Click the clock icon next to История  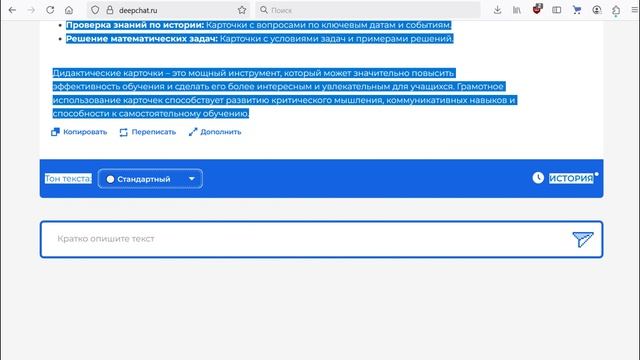pos(538,178)
